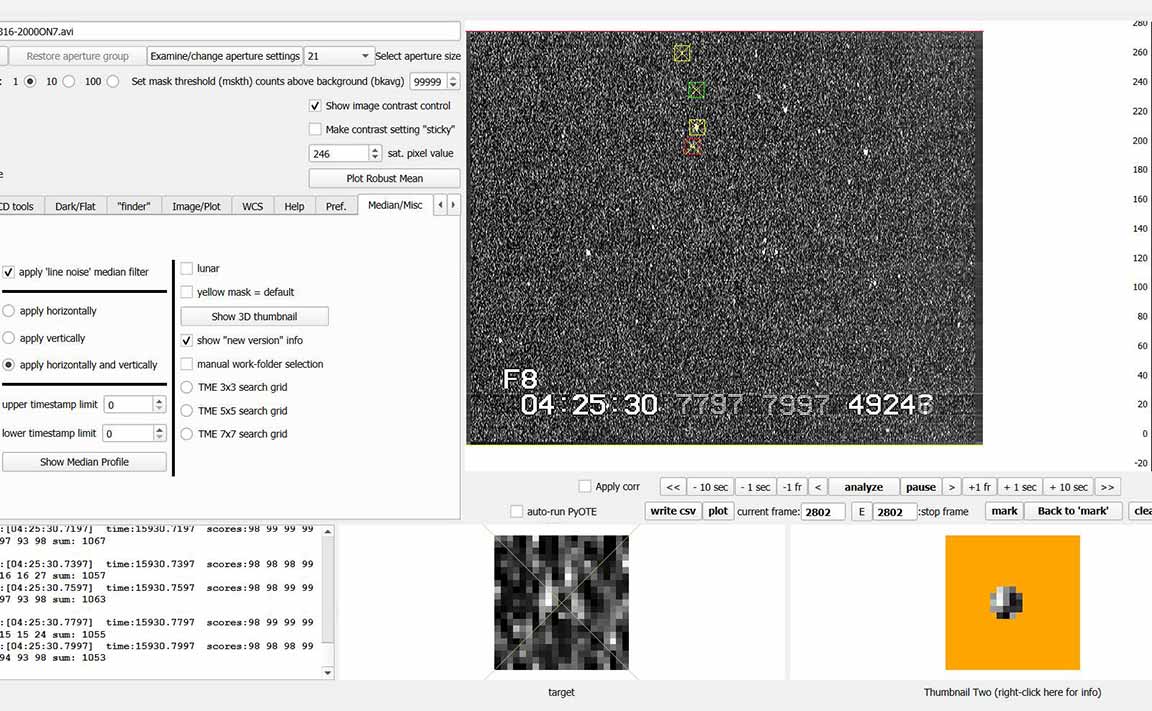Toggle 'Make contrast setting sticky' checkbox
The height and width of the screenshot is (711, 1152).
(316, 129)
